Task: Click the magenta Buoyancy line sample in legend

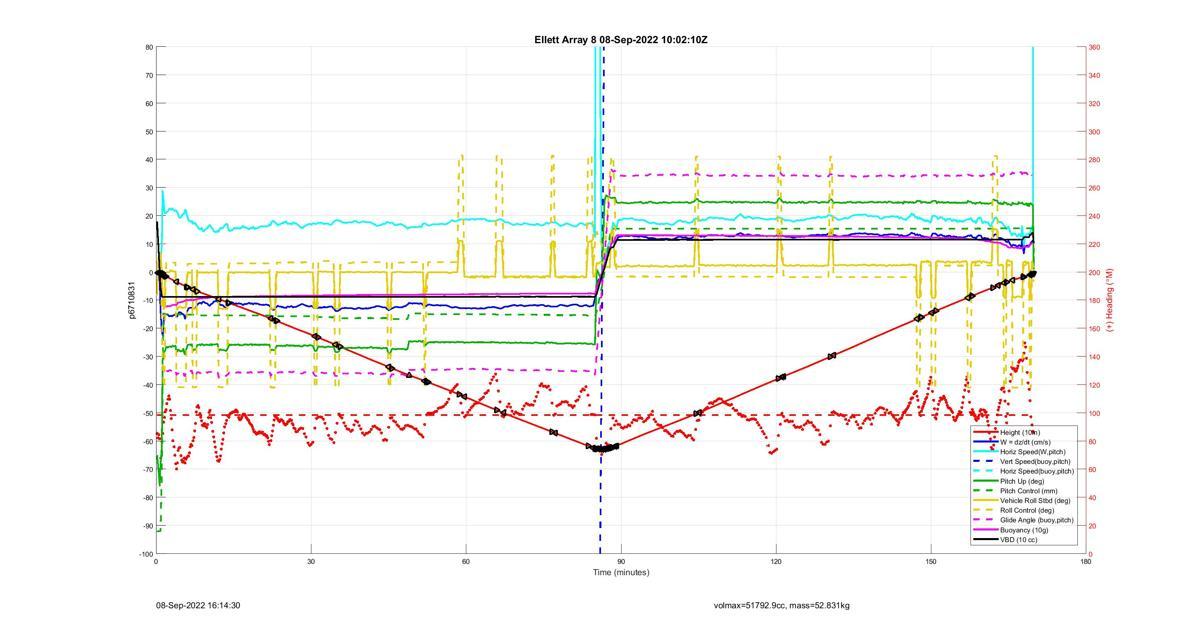Action: (x=985, y=530)
